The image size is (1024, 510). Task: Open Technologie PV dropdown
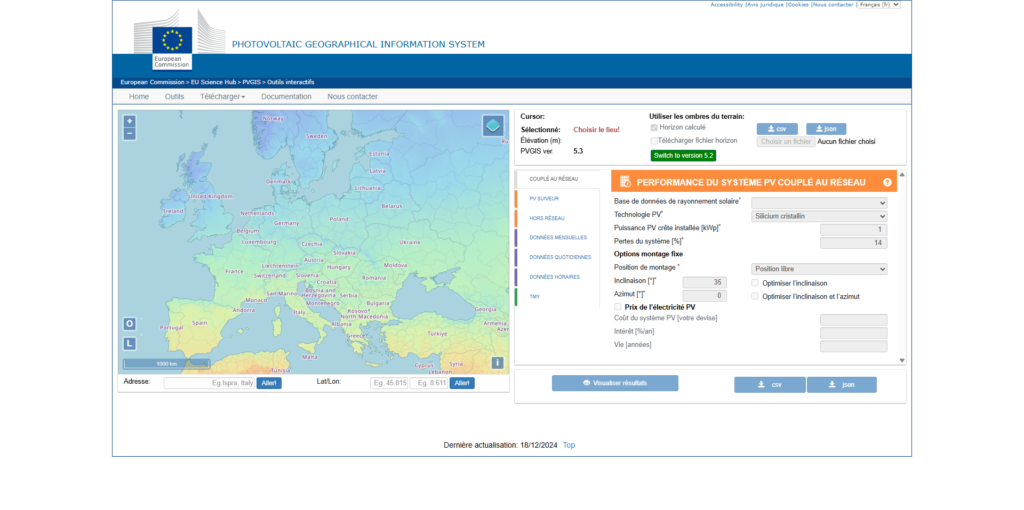point(819,216)
